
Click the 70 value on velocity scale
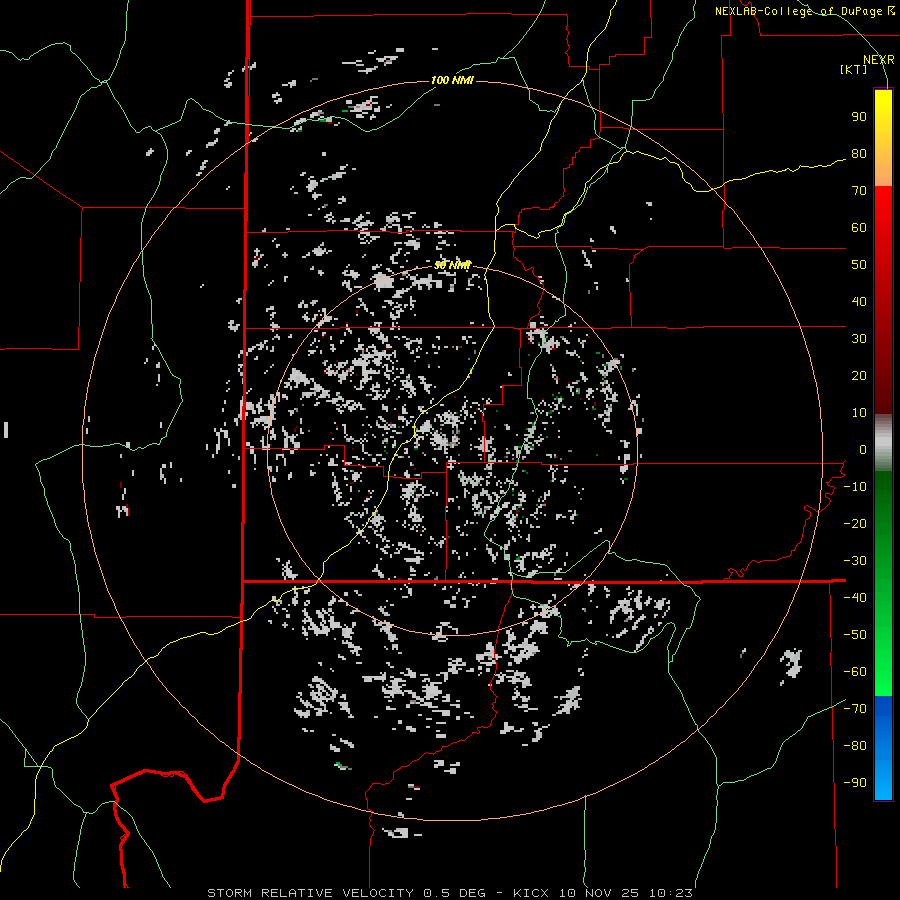click(859, 191)
